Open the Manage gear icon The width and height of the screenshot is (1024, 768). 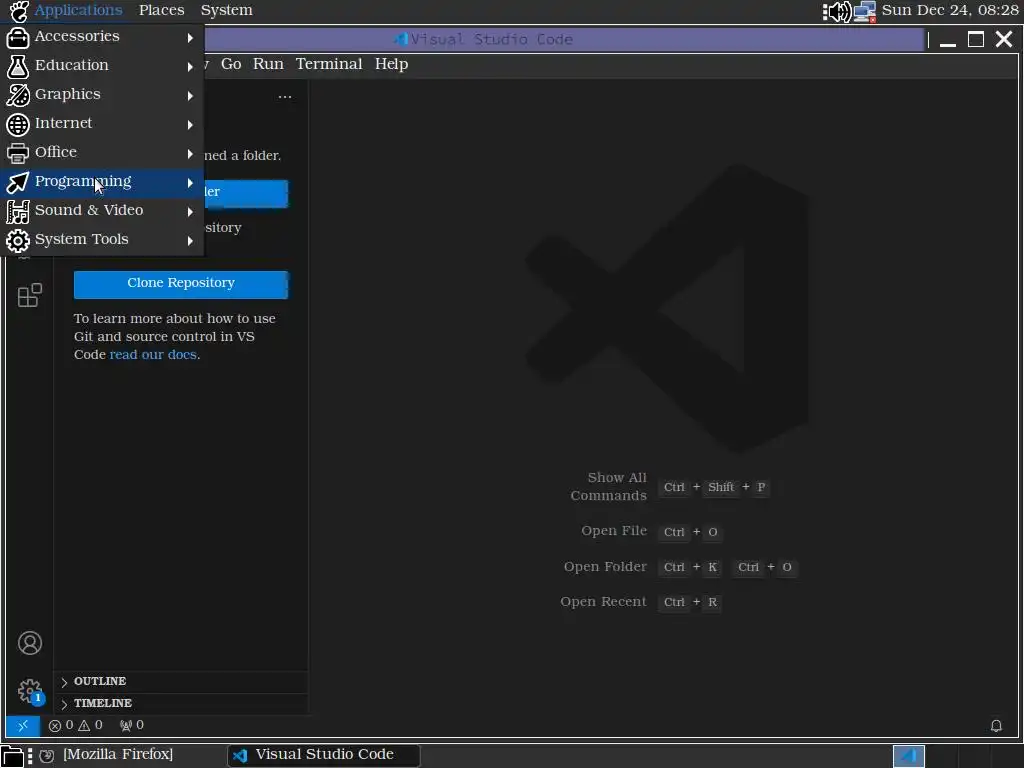click(x=30, y=691)
